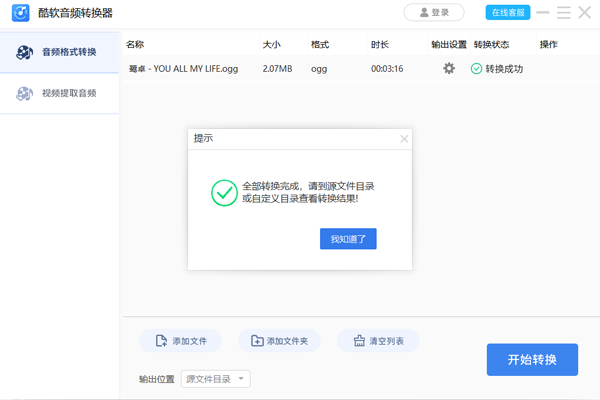The image size is (600, 400).
Task: Click the 我知道了 confirm button
Action: pyautogui.click(x=347, y=239)
